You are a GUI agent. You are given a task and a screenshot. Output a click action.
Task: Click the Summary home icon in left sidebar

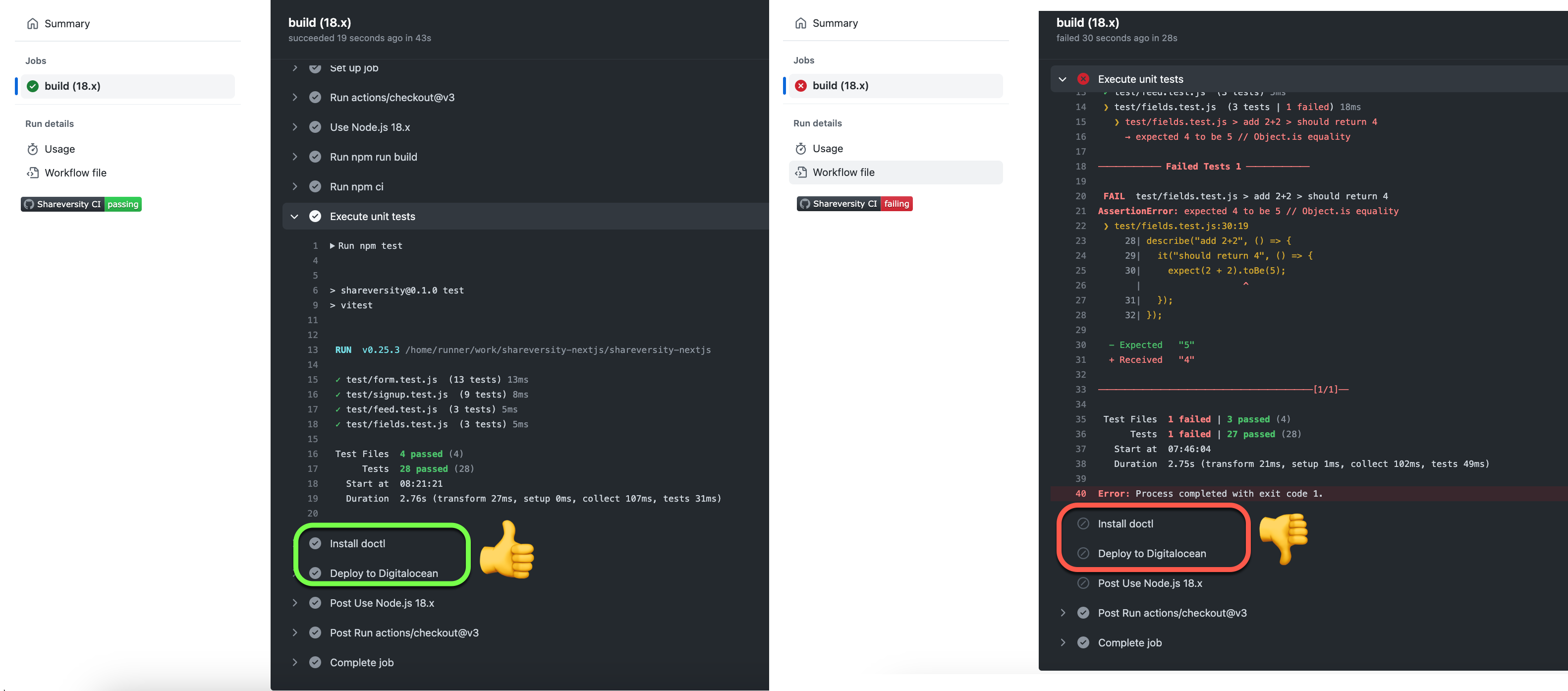click(x=33, y=23)
